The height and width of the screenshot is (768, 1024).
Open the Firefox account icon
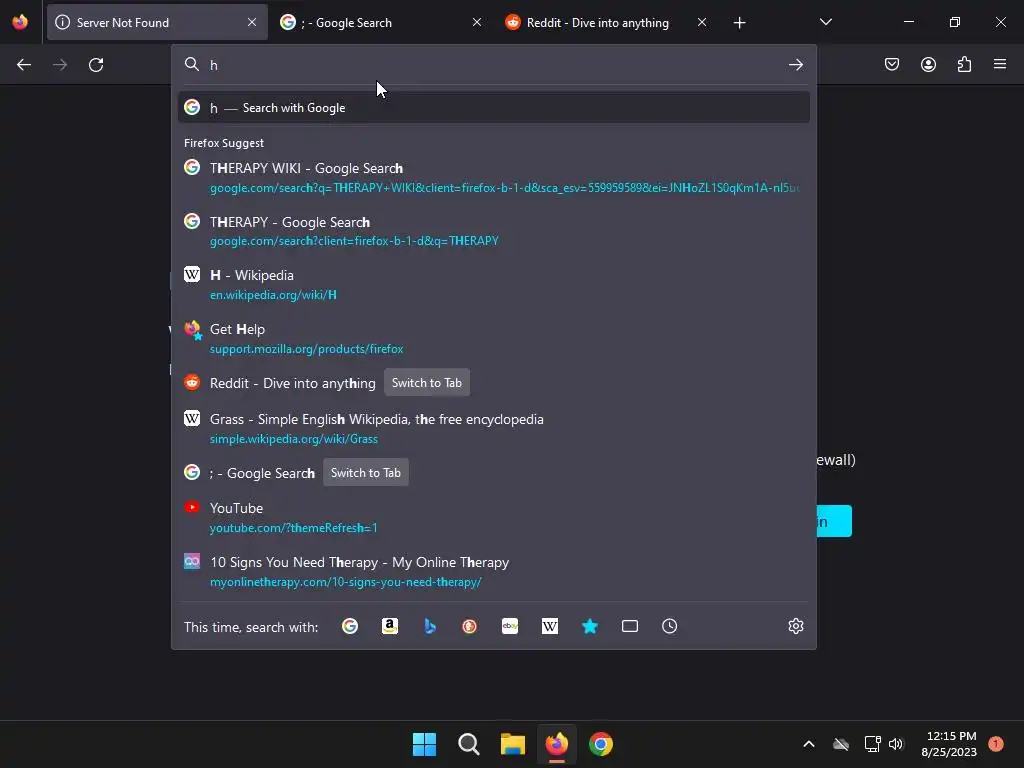[928, 64]
